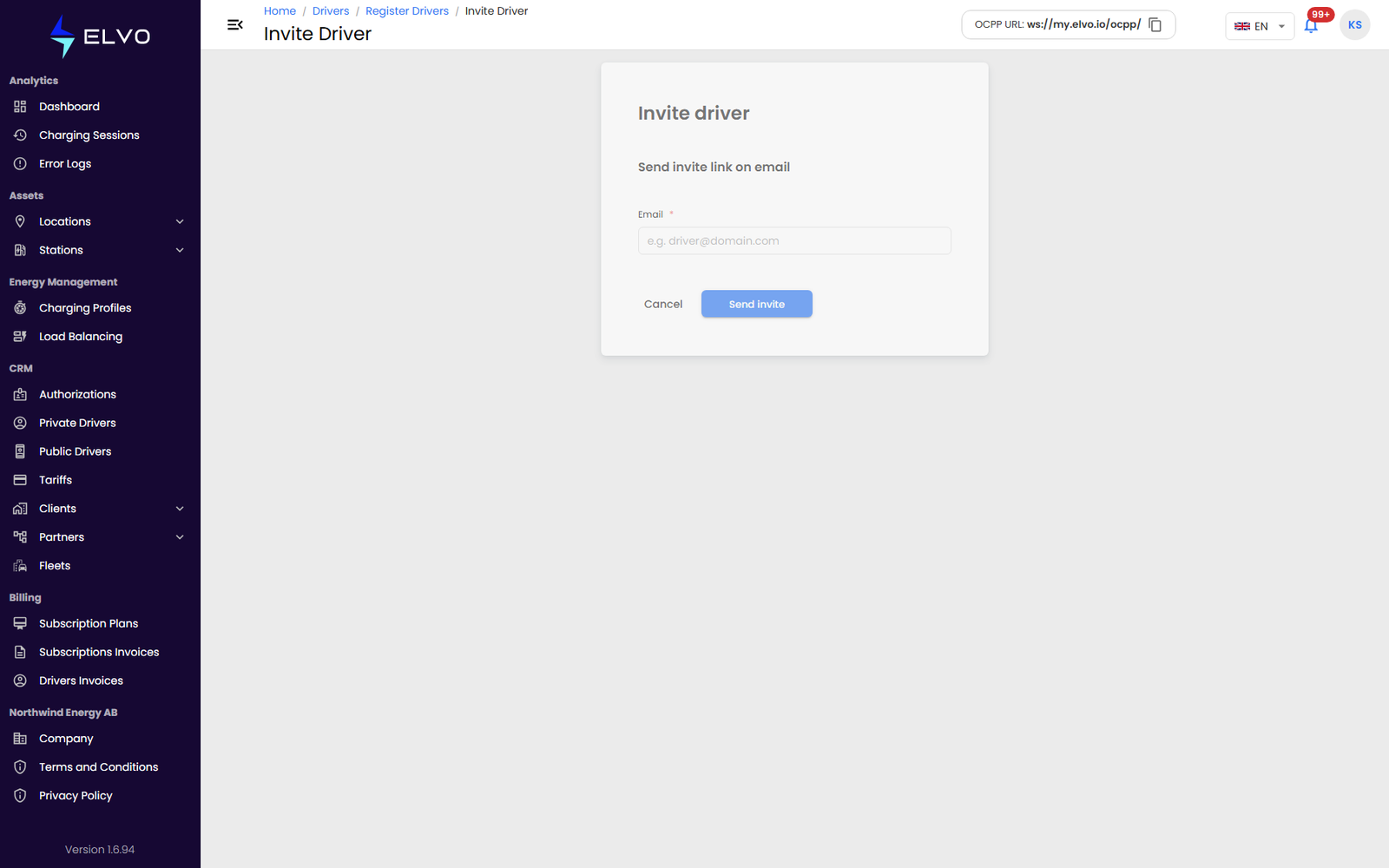
Task: Click the Send invite button
Action: coord(757,304)
